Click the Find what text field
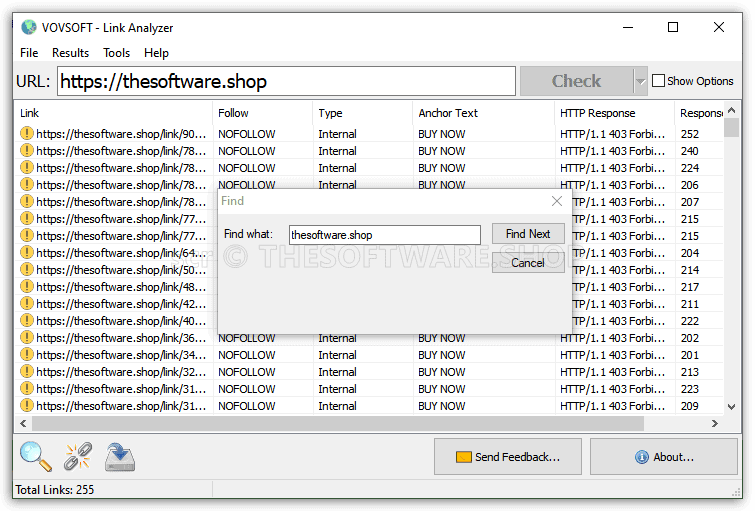The width and height of the screenshot is (755, 511). point(385,235)
